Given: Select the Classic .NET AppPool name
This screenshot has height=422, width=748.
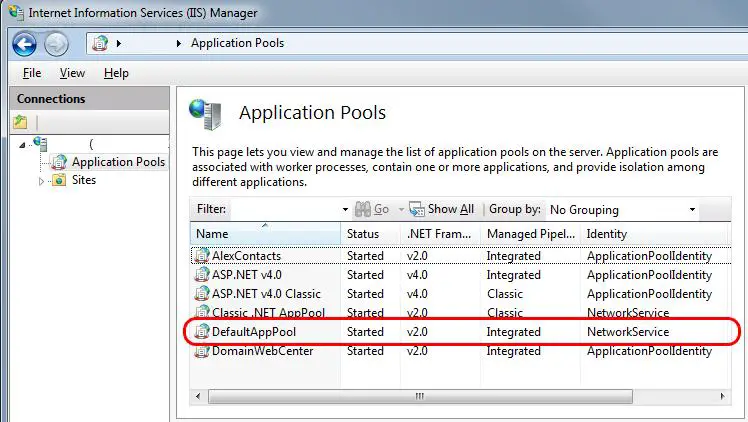Looking at the screenshot, I should point(269,313).
